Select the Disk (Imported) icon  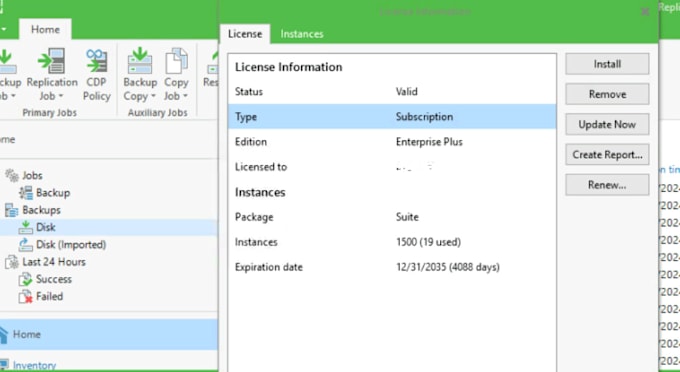(x=25, y=245)
